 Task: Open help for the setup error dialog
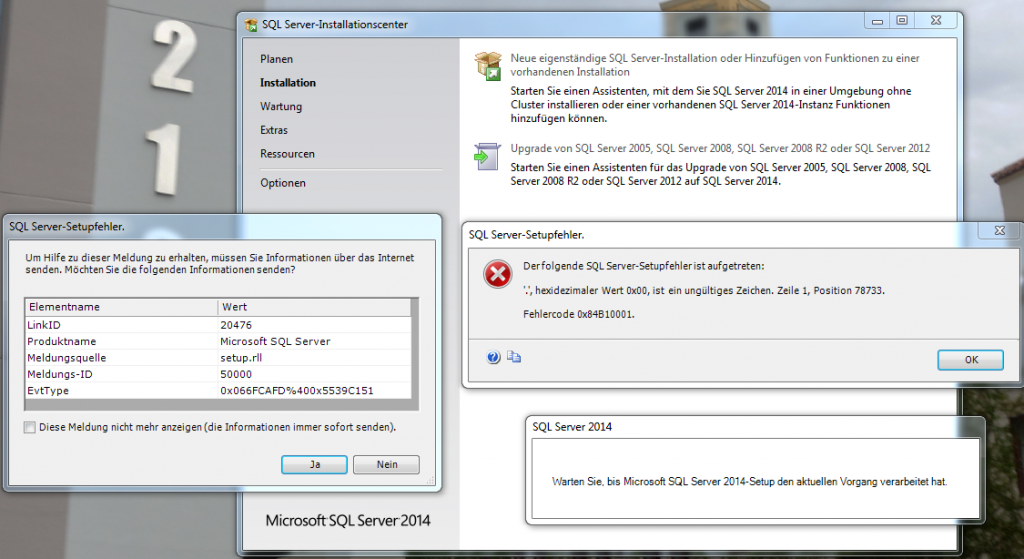point(493,357)
